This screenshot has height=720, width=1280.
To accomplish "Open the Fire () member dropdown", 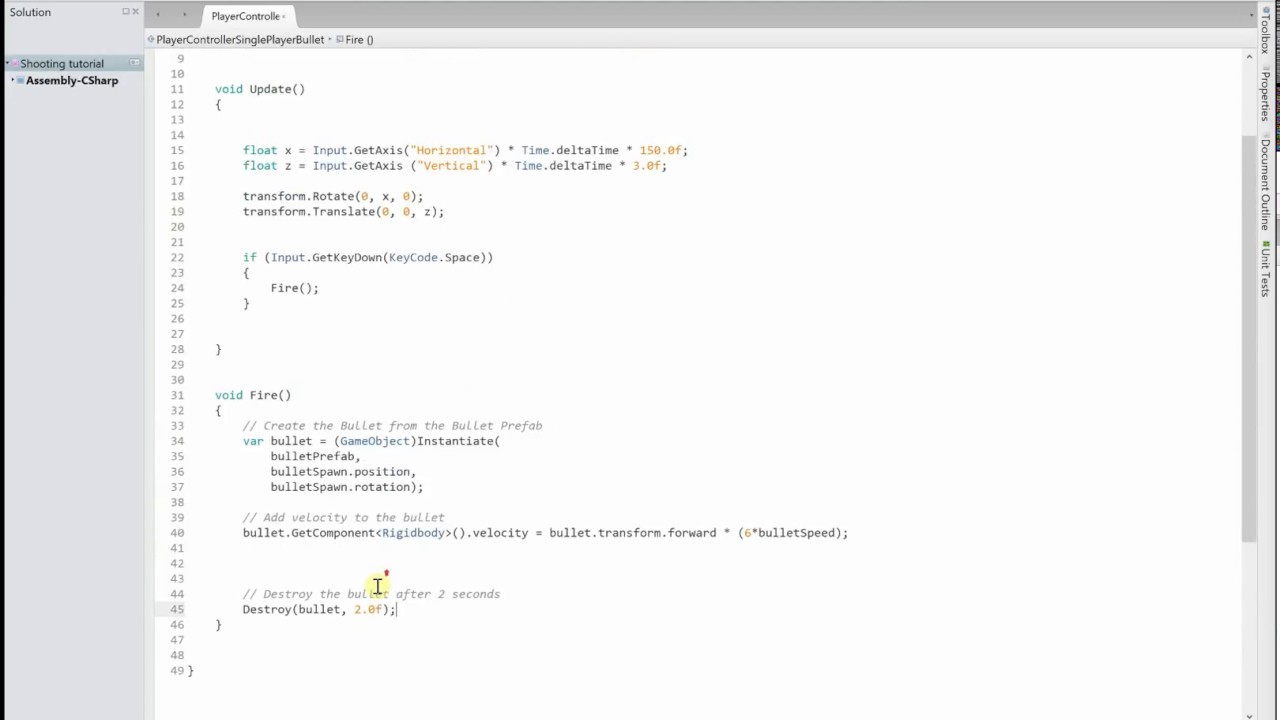I will tap(354, 39).
